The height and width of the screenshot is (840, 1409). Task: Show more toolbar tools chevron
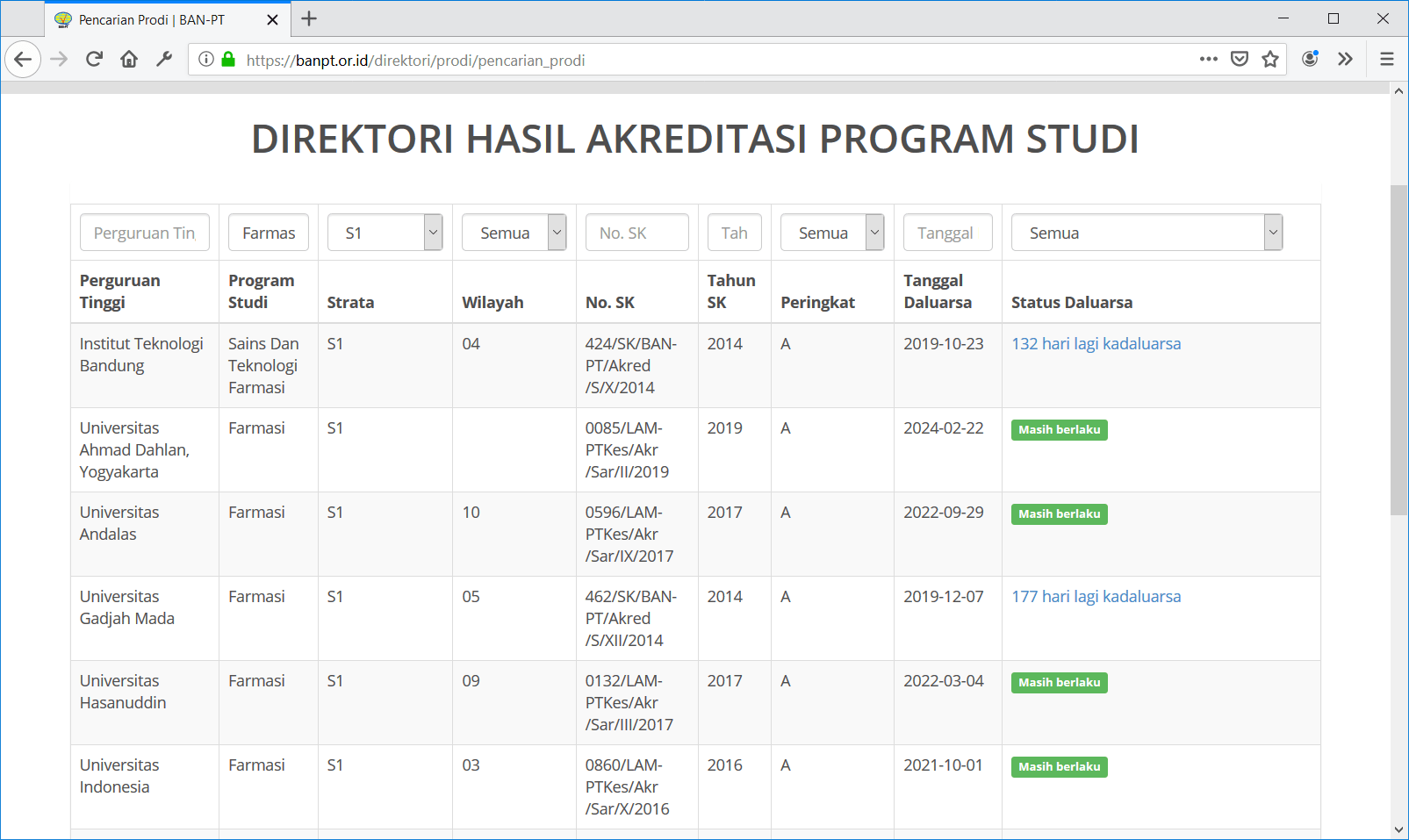1345,60
